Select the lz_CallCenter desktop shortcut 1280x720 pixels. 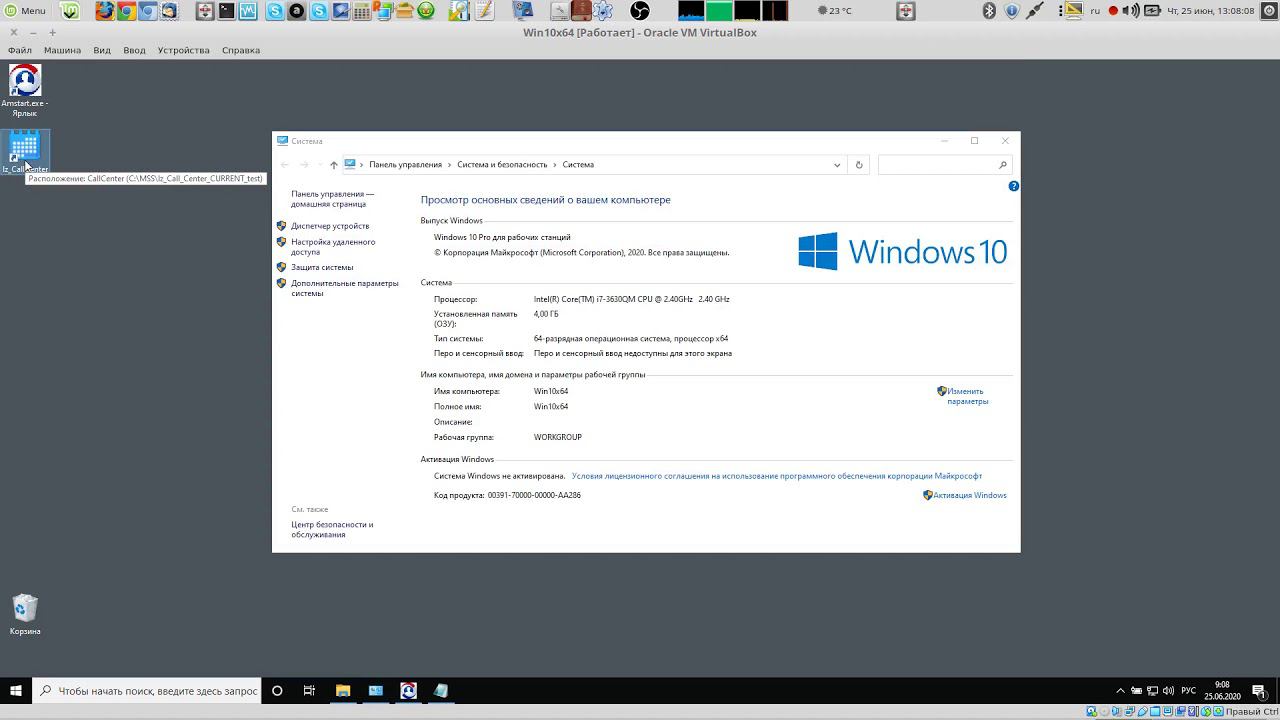point(25,152)
